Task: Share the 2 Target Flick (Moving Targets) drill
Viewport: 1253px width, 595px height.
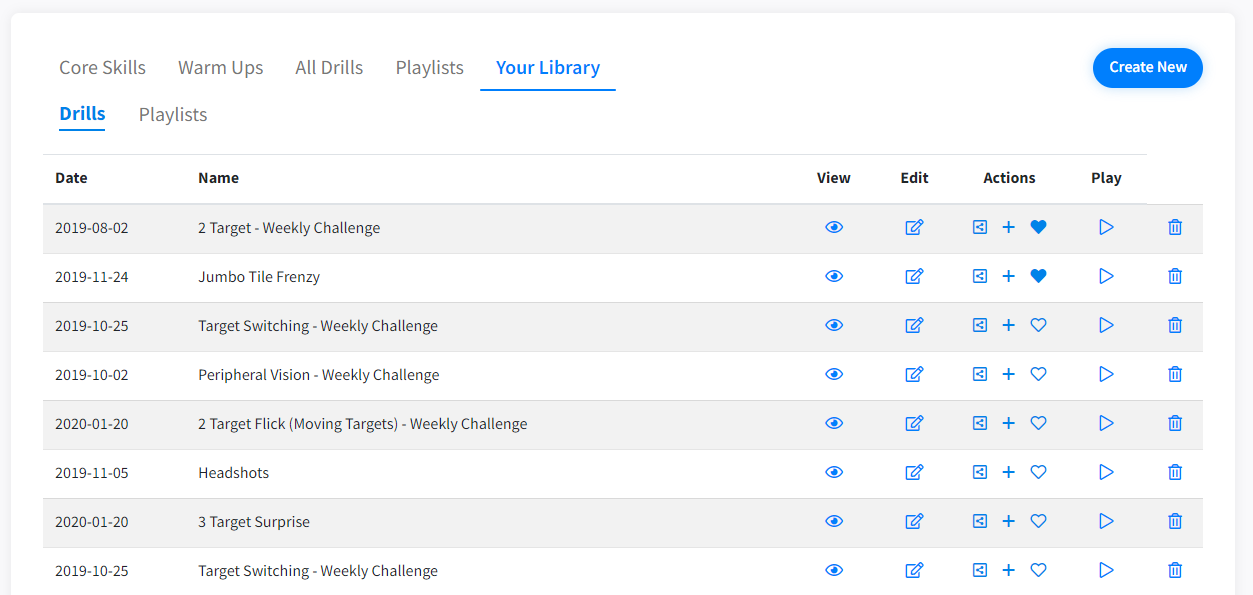Action: click(980, 424)
